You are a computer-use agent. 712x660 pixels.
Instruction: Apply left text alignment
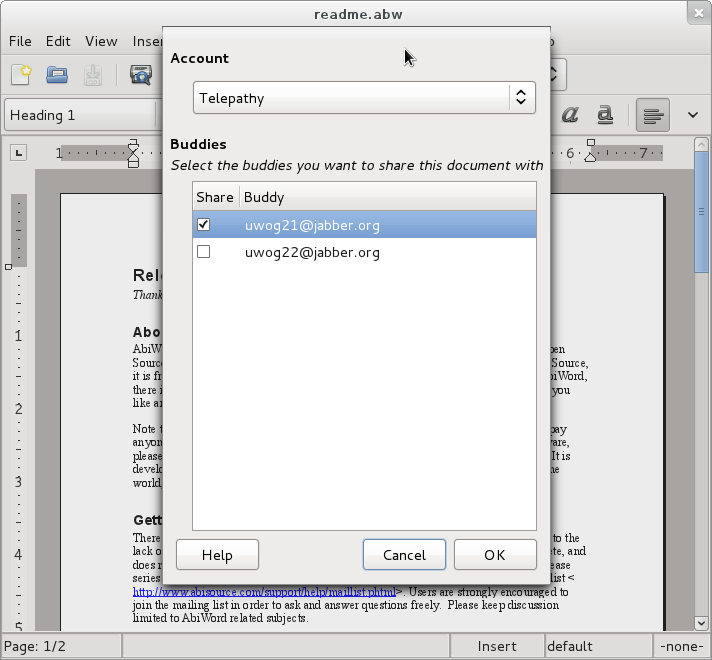click(x=653, y=115)
